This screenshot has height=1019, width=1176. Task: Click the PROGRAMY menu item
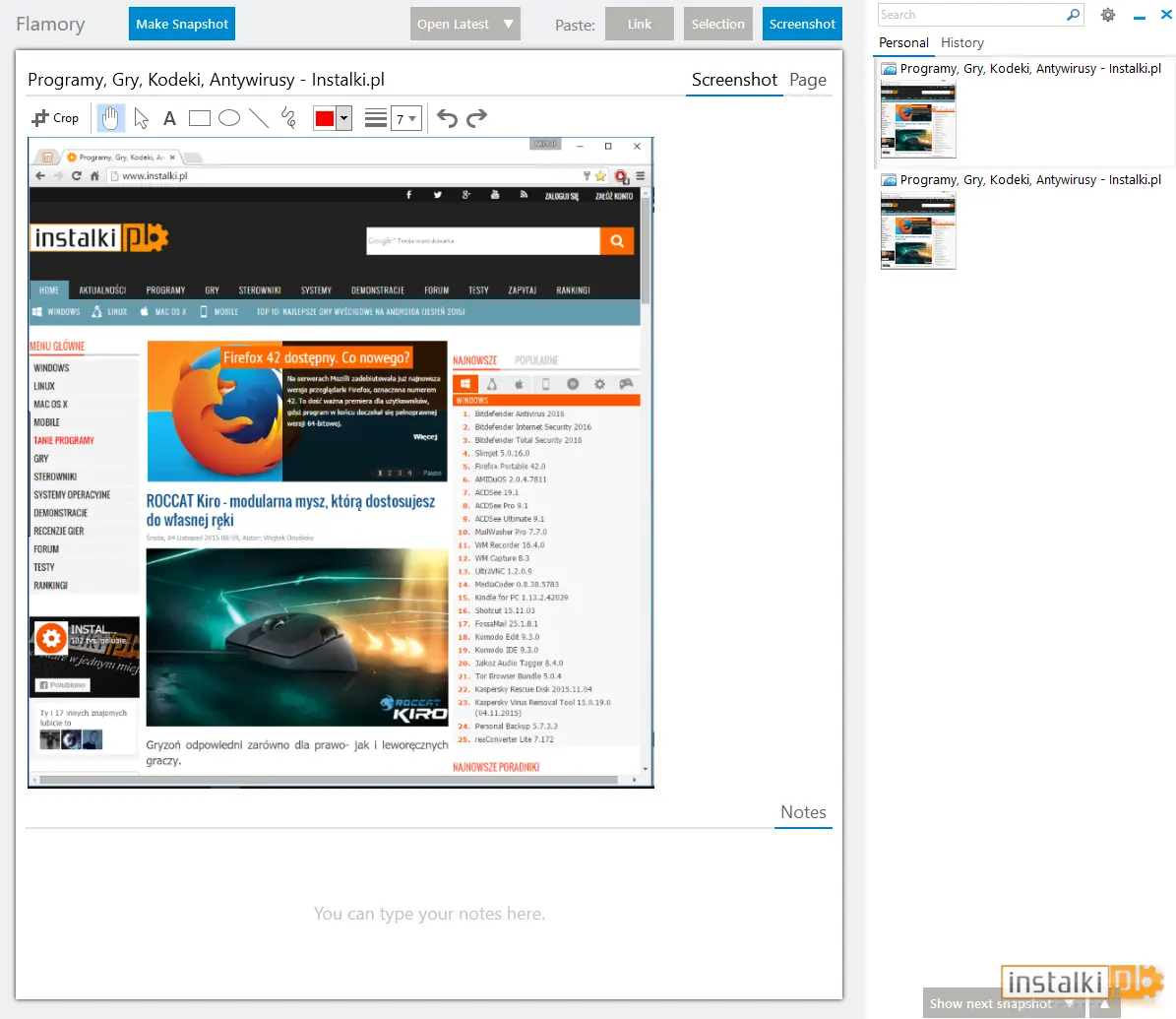165,290
